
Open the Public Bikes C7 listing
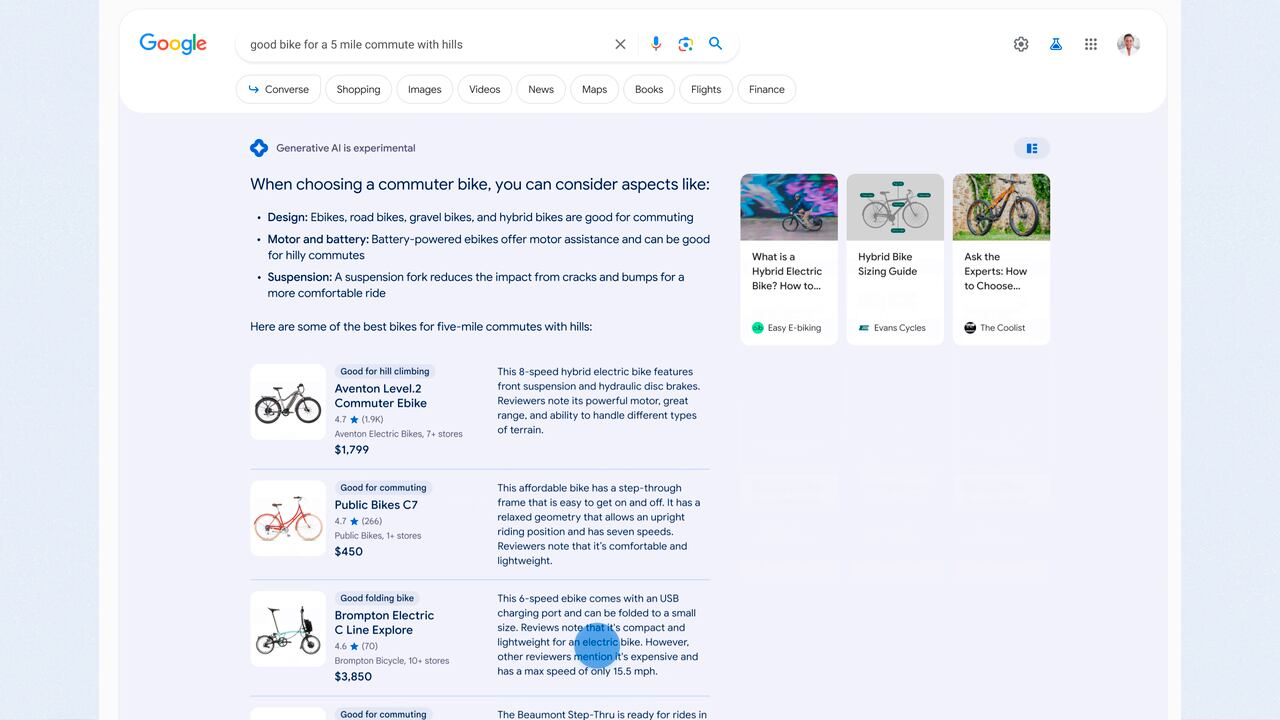coord(377,505)
